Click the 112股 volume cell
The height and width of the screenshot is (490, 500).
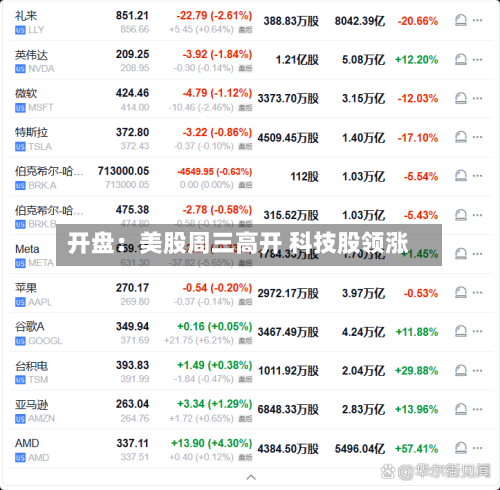click(x=304, y=176)
